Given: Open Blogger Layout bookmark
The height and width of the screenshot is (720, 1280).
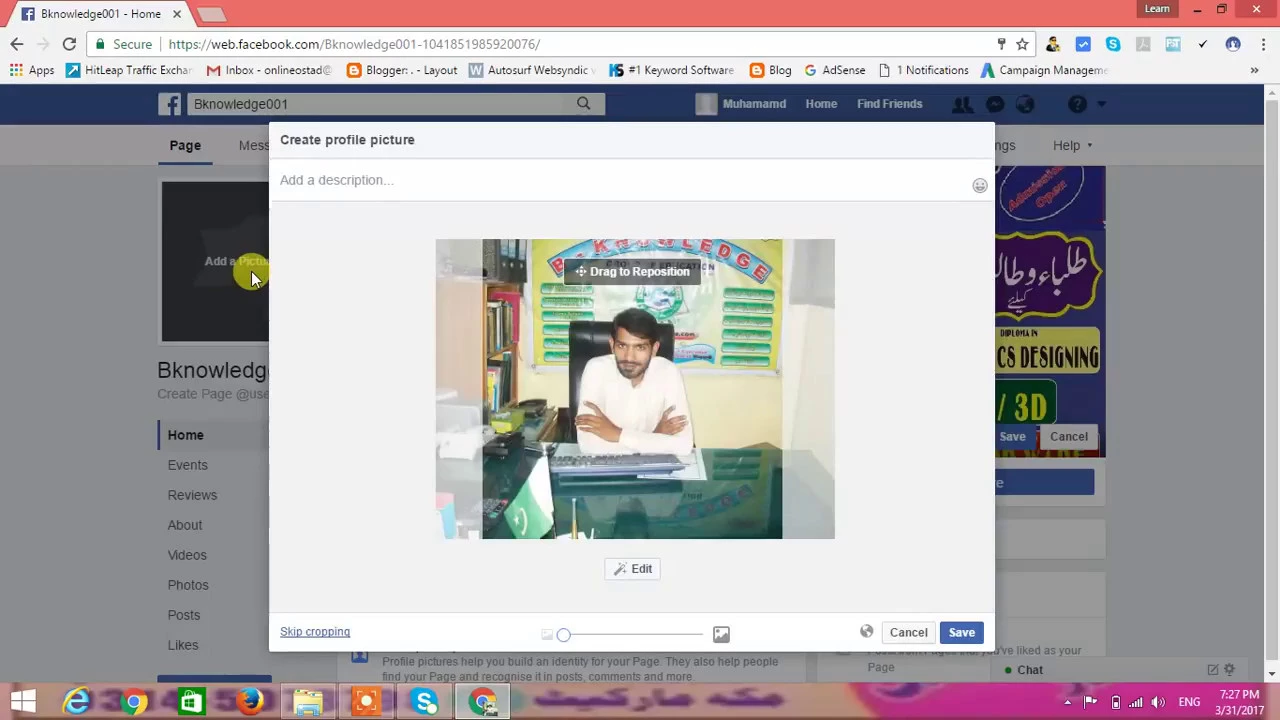Looking at the screenshot, I should pos(402,70).
